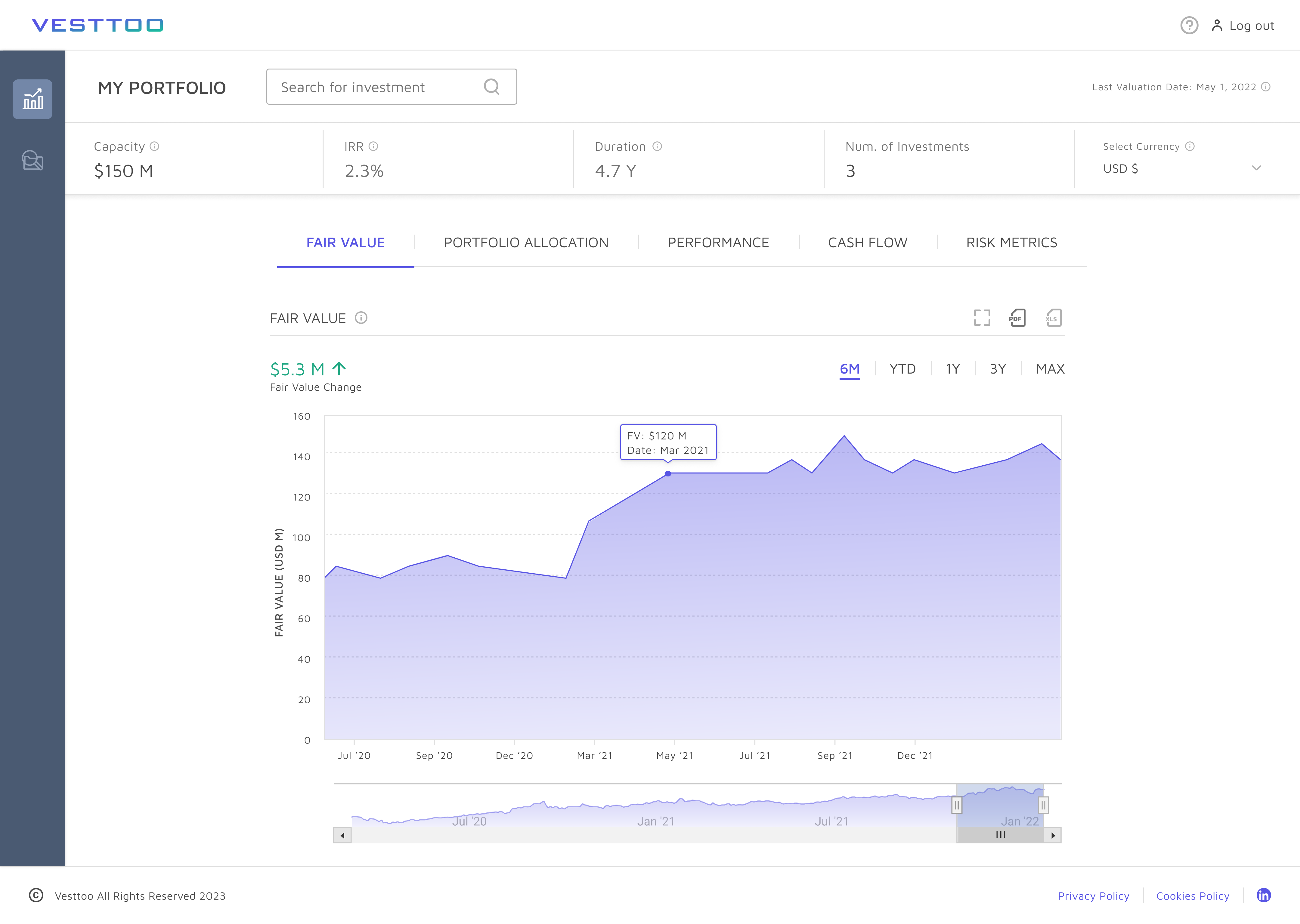
Task: Open the LinkedIn icon in footer
Action: pos(1264,895)
